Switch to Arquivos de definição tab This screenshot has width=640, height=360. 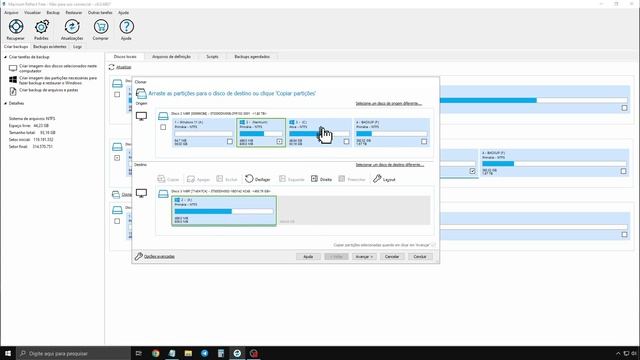[171, 57]
